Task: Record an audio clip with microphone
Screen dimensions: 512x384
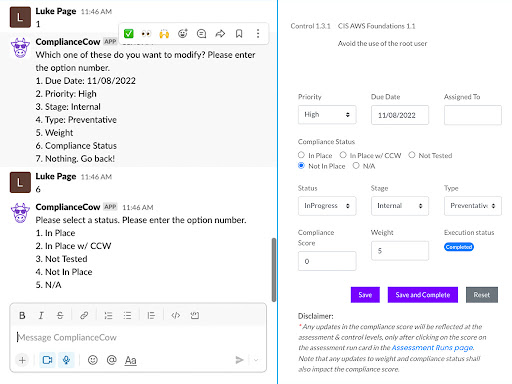Action: coord(66,360)
